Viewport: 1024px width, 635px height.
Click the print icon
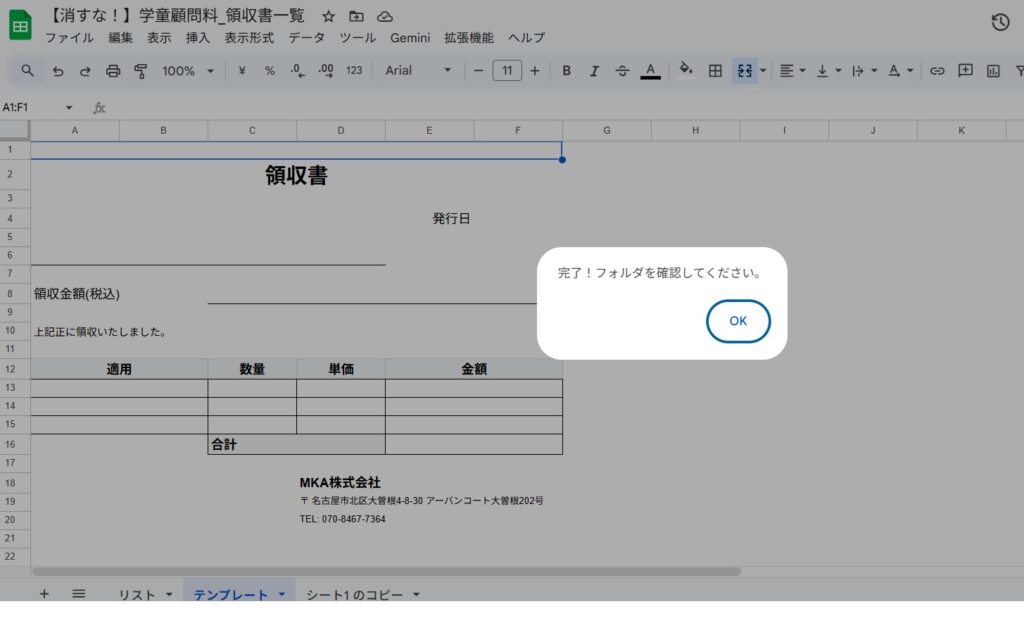pos(113,71)
